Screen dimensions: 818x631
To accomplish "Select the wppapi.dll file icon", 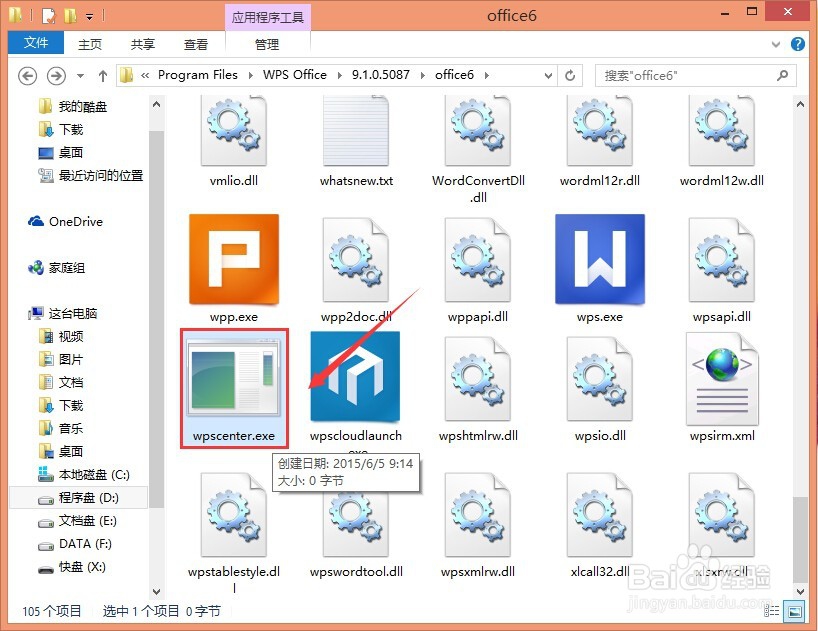I will click(478, 260).
